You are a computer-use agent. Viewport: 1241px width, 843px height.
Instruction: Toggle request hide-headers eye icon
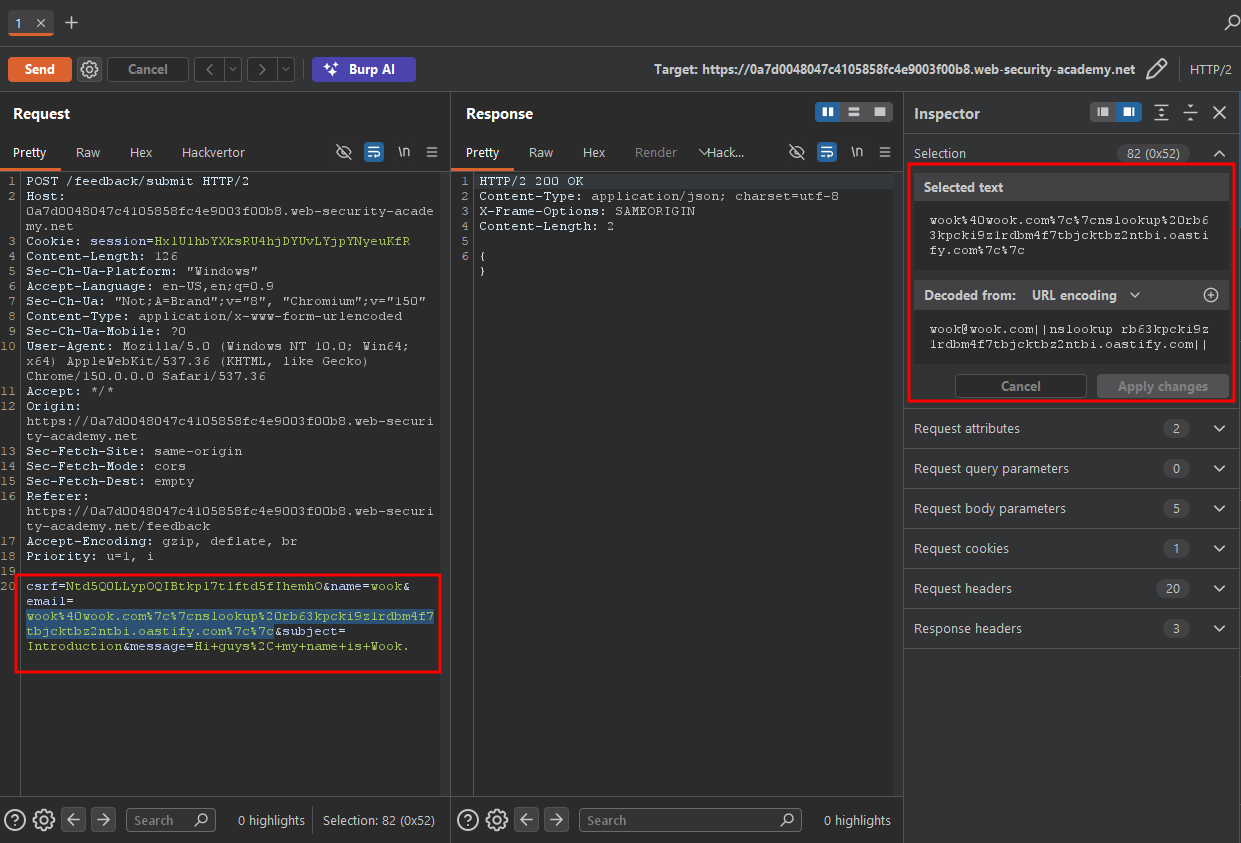click(344, 152)
